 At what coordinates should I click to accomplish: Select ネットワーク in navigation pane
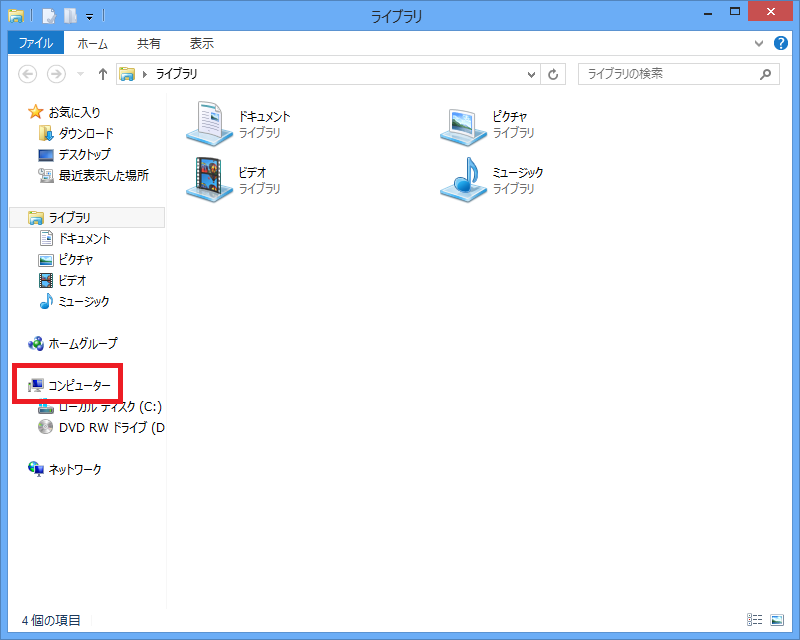point(75,469)
